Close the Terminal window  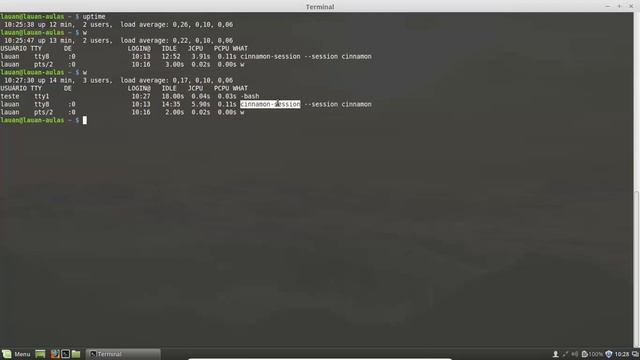click(x=631, y=6)
